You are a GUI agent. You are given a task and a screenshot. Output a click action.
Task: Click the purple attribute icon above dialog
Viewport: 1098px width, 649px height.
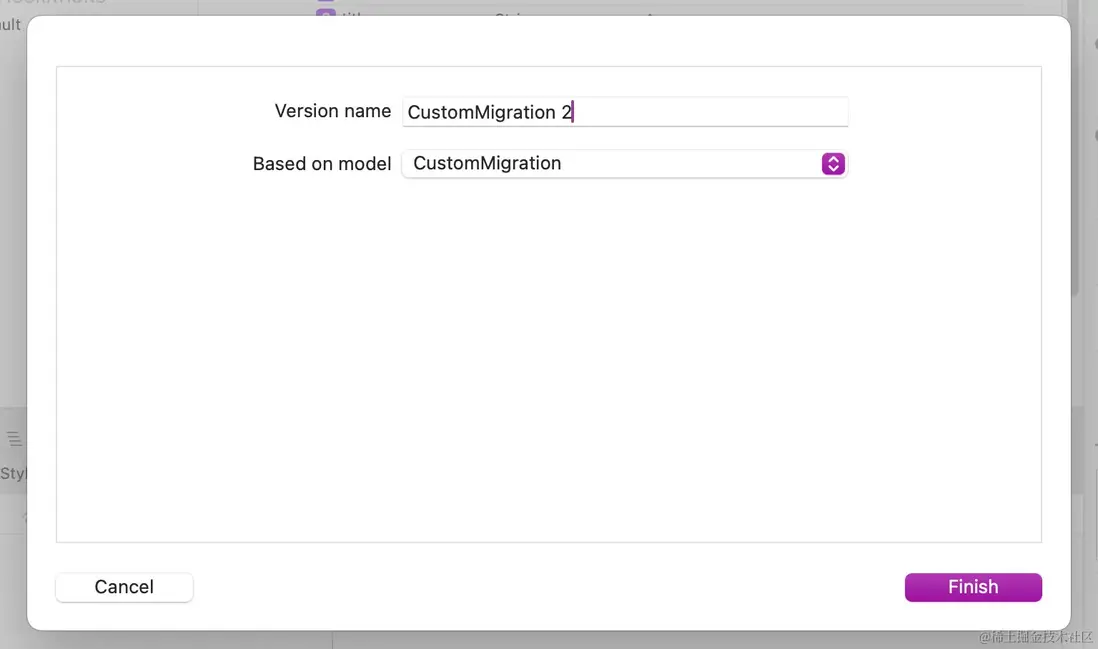tap(325, 12)
